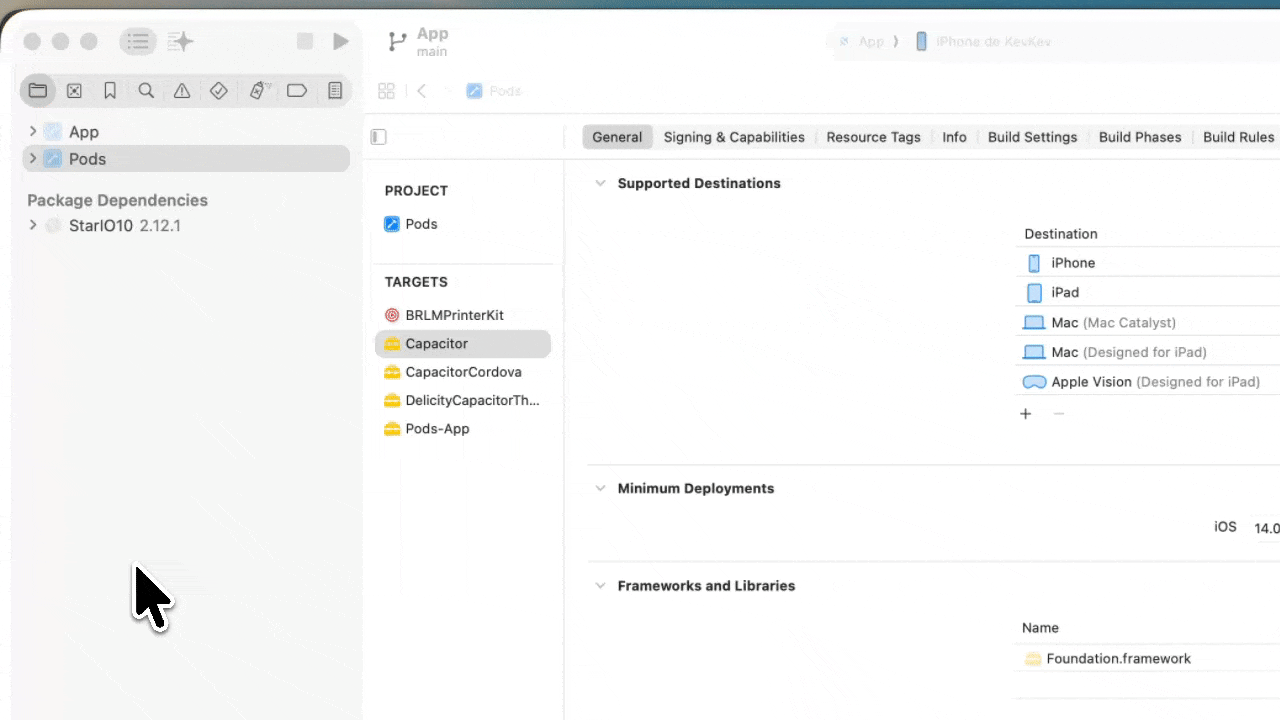Collapse the Frameworks and Libraries section
This screenshot has height=720, width=1280.
[x=600, y=586]
